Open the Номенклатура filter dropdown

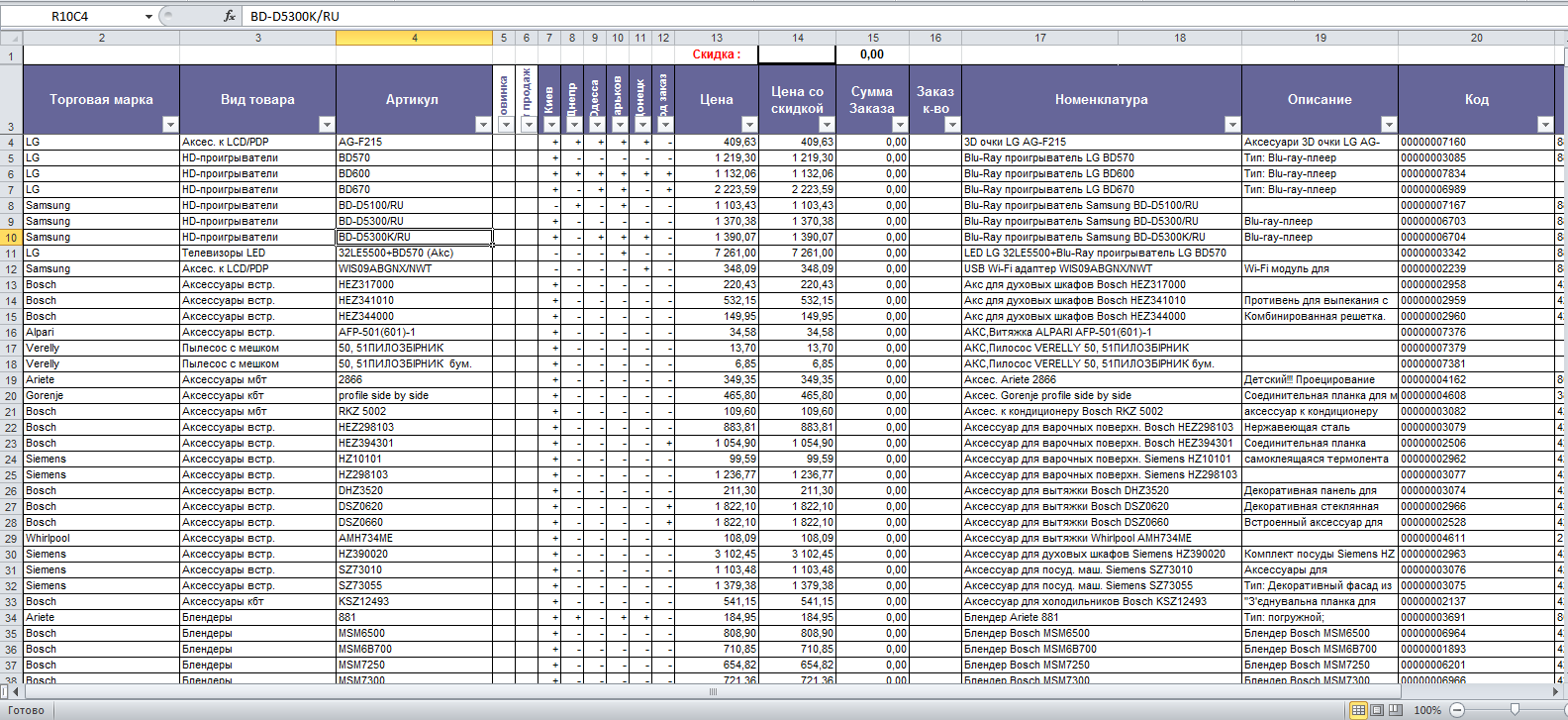[x=1232, y=124]
